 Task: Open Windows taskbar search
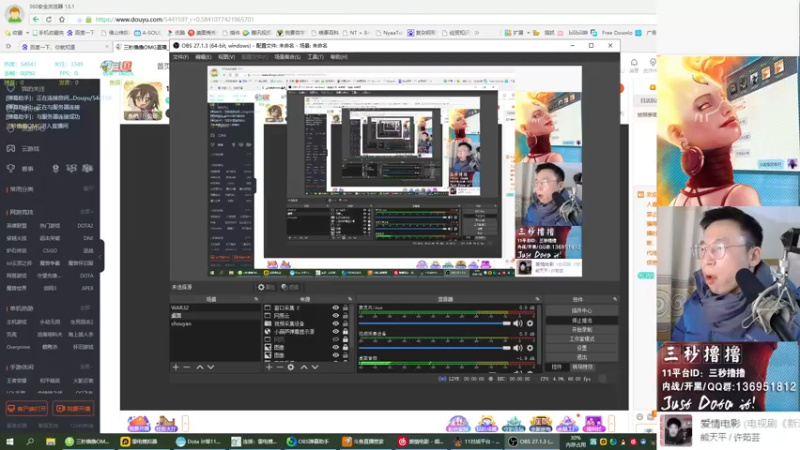30,442
